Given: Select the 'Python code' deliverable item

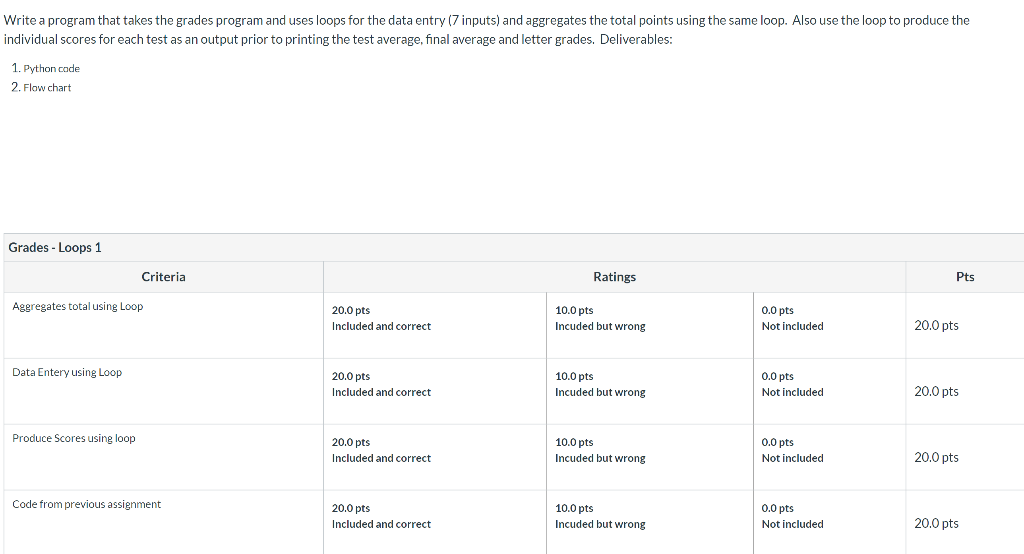Looking at the screenshot, I should (52, 69).
